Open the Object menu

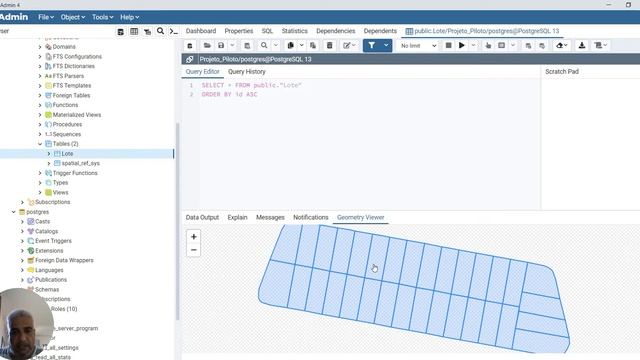[x=73, y=17]
